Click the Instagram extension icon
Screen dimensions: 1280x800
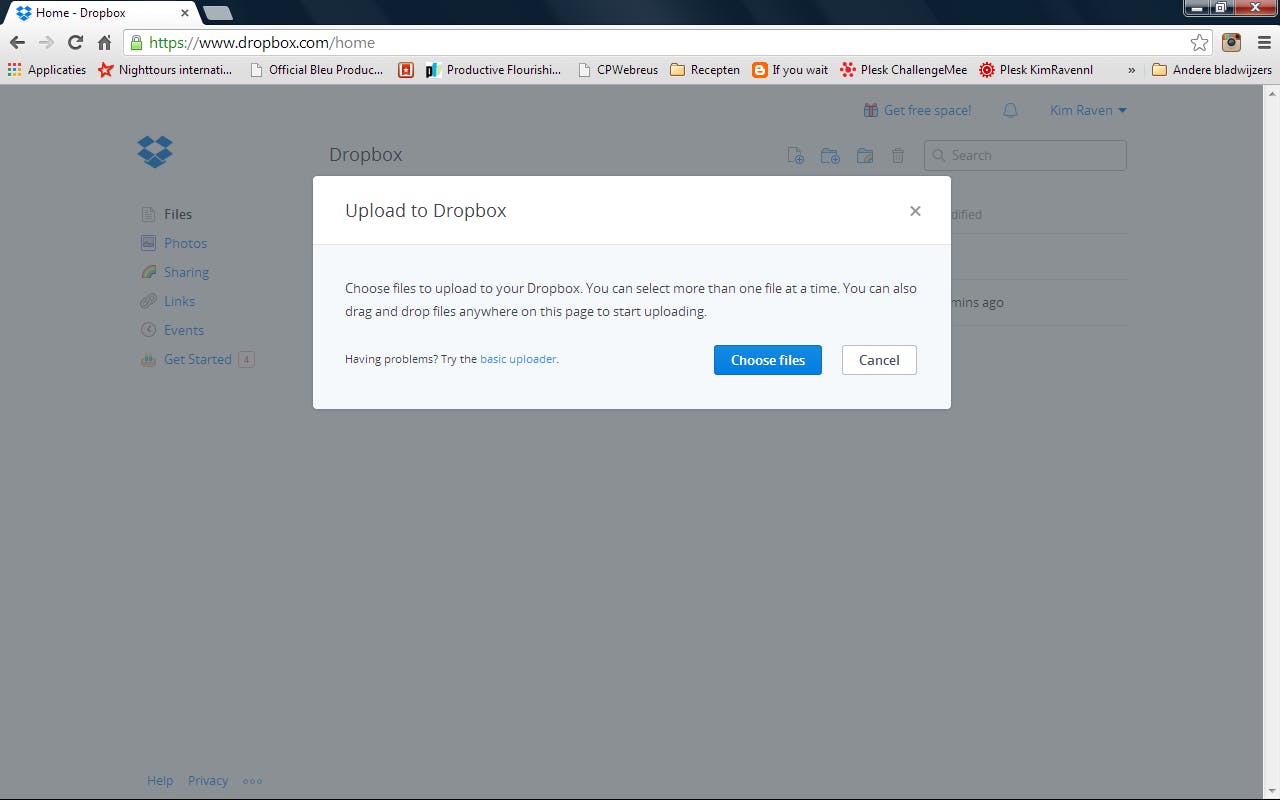(x=1232, y=42)
